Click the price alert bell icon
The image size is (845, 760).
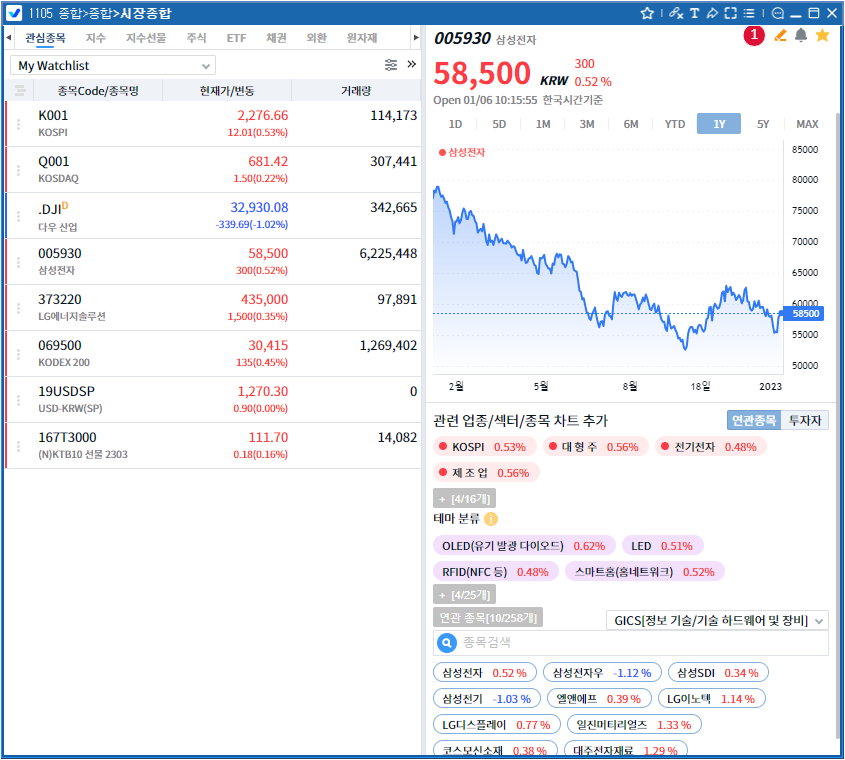(801, 36)
